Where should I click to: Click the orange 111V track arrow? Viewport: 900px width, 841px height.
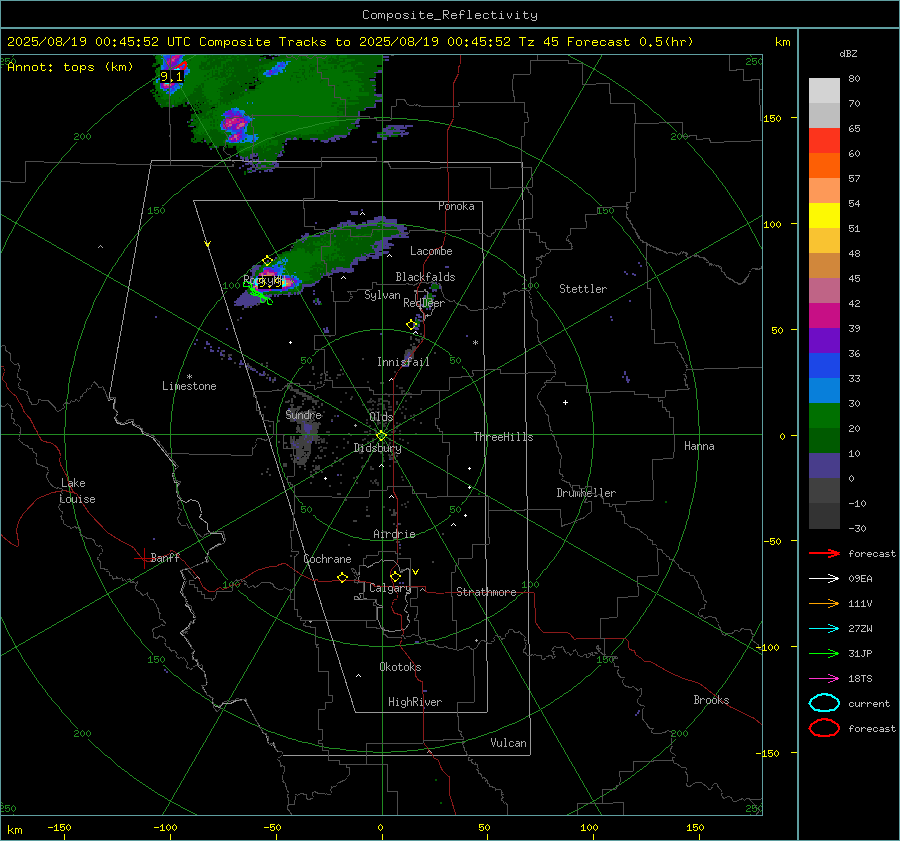coord(824,603)
